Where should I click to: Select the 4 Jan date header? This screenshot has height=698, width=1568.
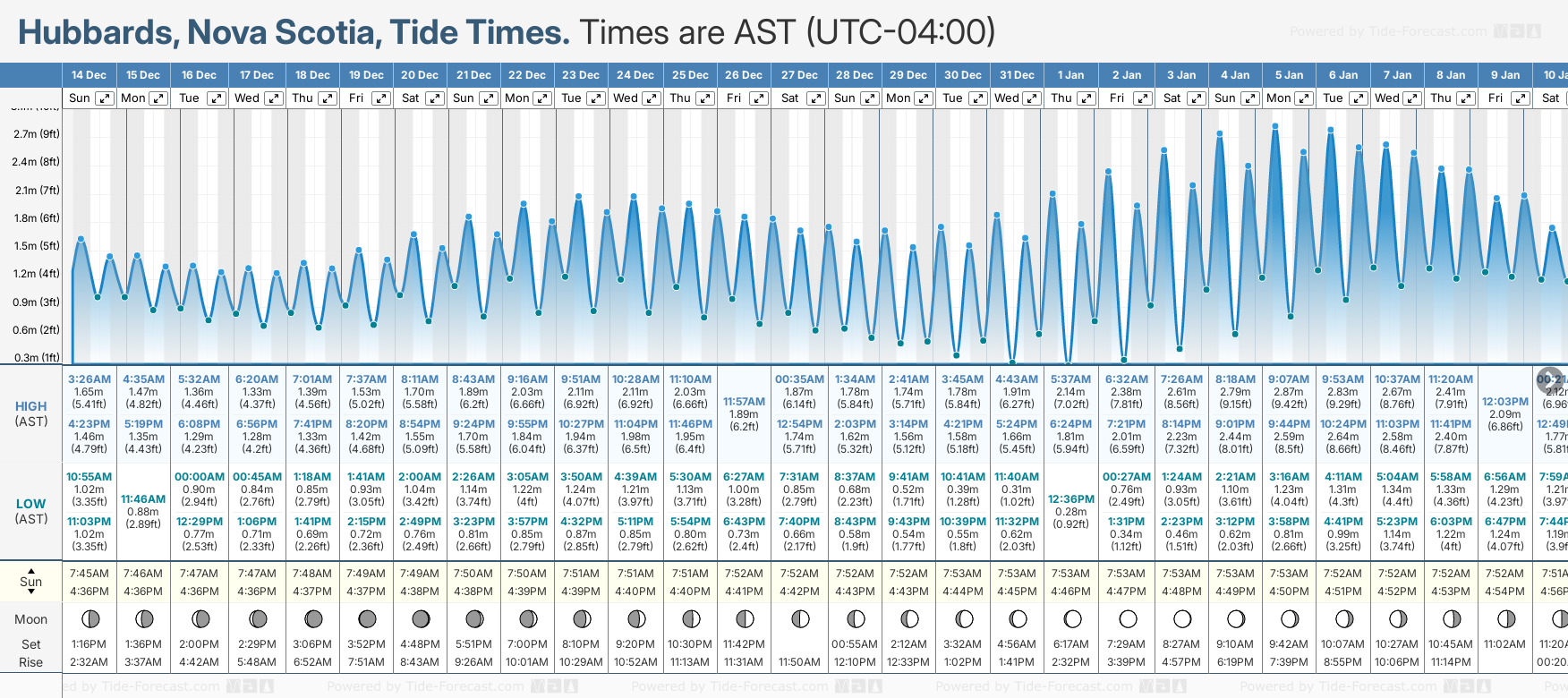(1235, 75)
